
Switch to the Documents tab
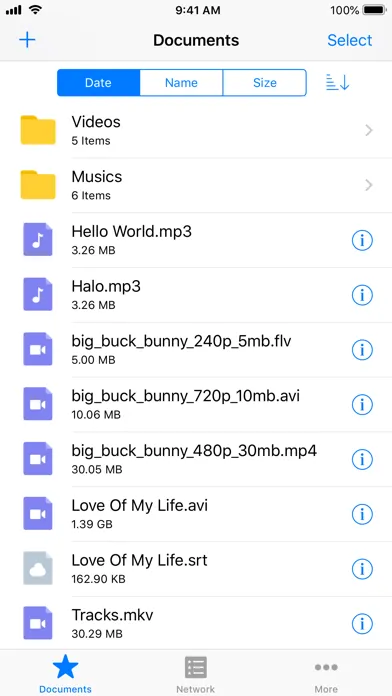[65, 673]
